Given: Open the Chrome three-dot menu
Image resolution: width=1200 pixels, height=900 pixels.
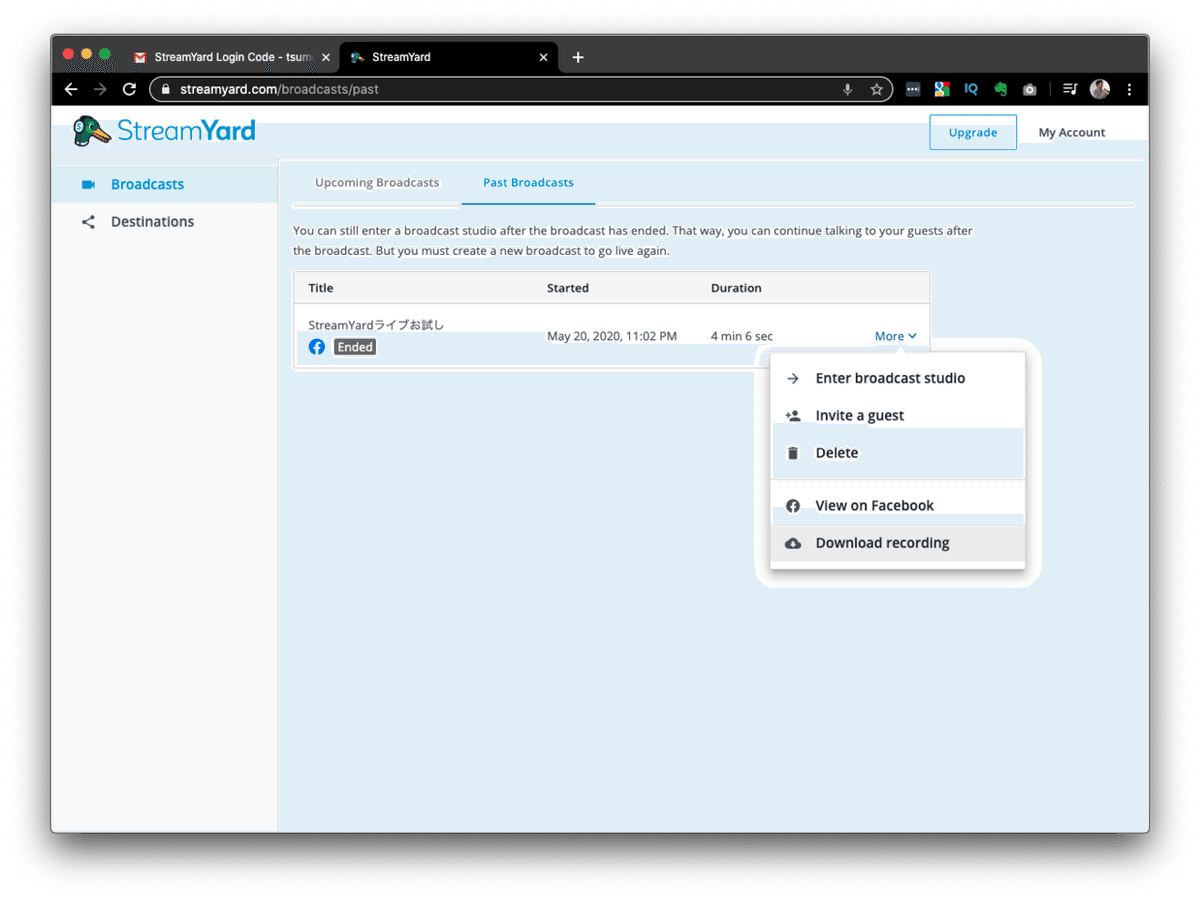Looking at the screenshot, I should 1129,89.
